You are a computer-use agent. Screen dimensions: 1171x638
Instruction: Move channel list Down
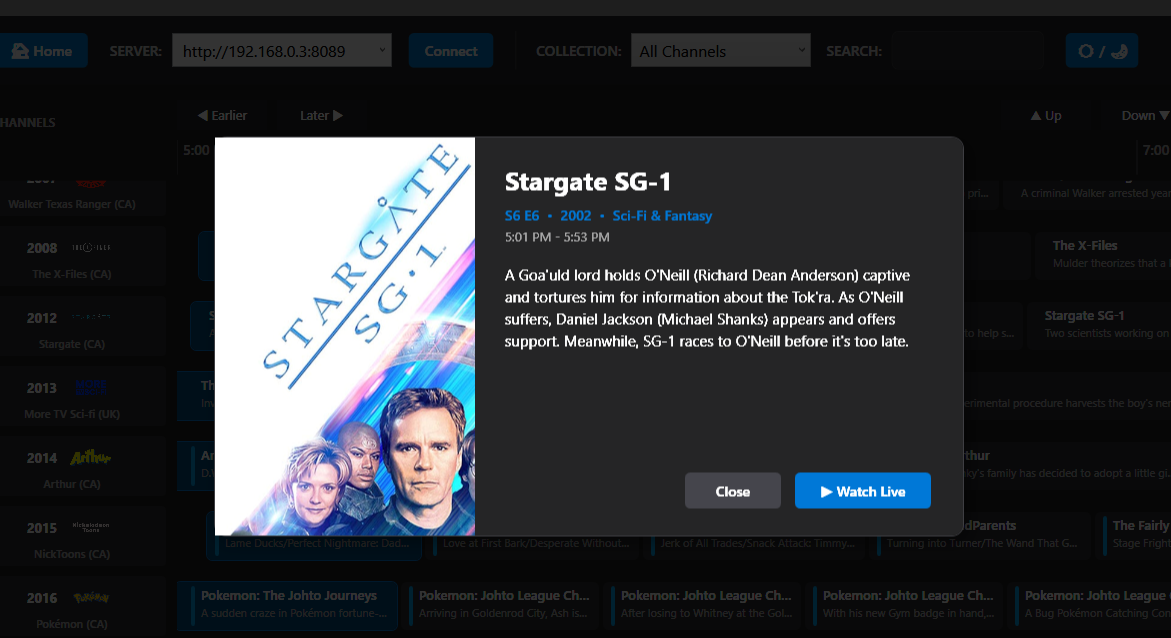[x=1144, y=115]
